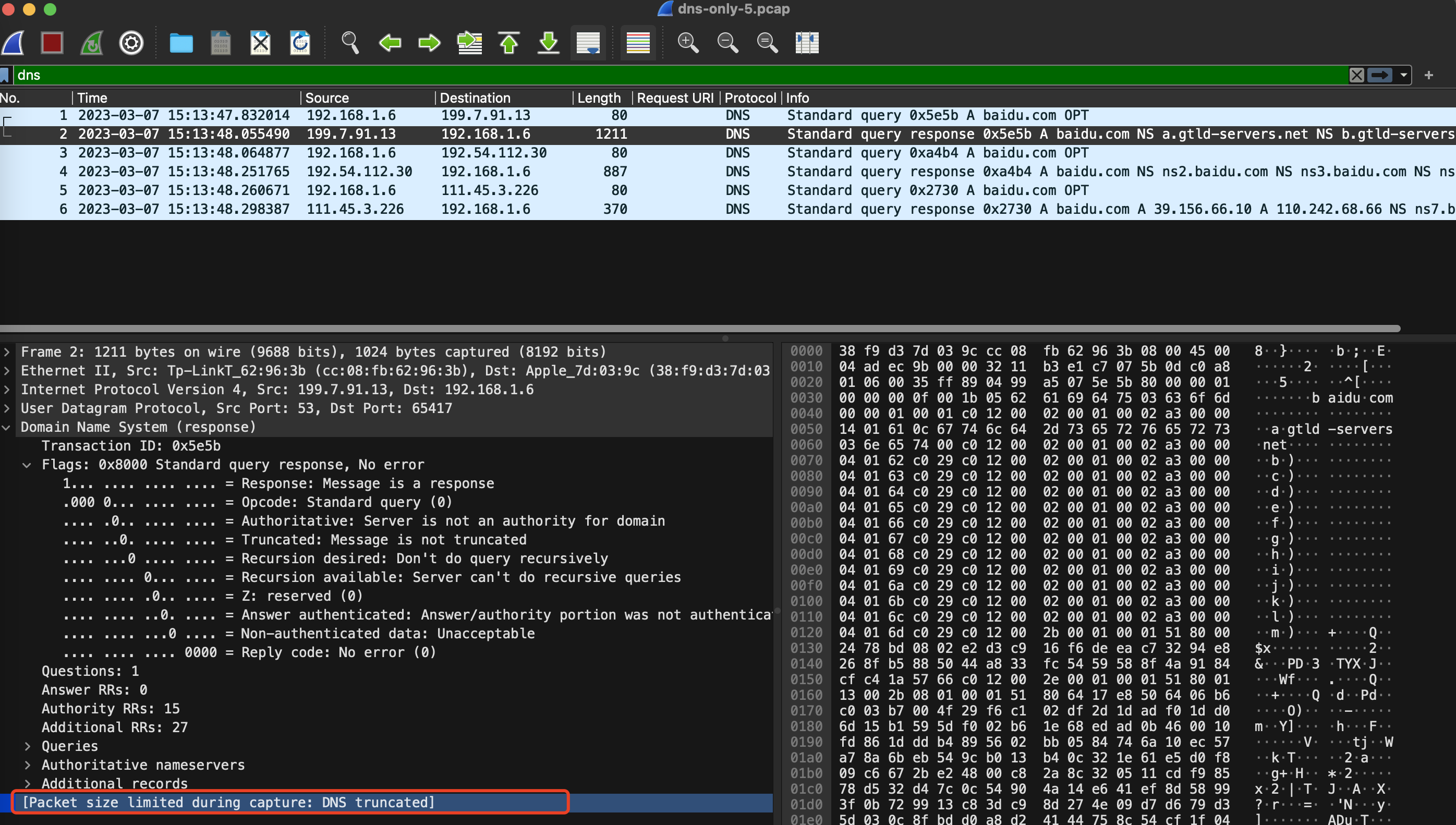This screenshot has height=825, width=1456.
Task: Sort by the Length column header
Action: point(602,98)
